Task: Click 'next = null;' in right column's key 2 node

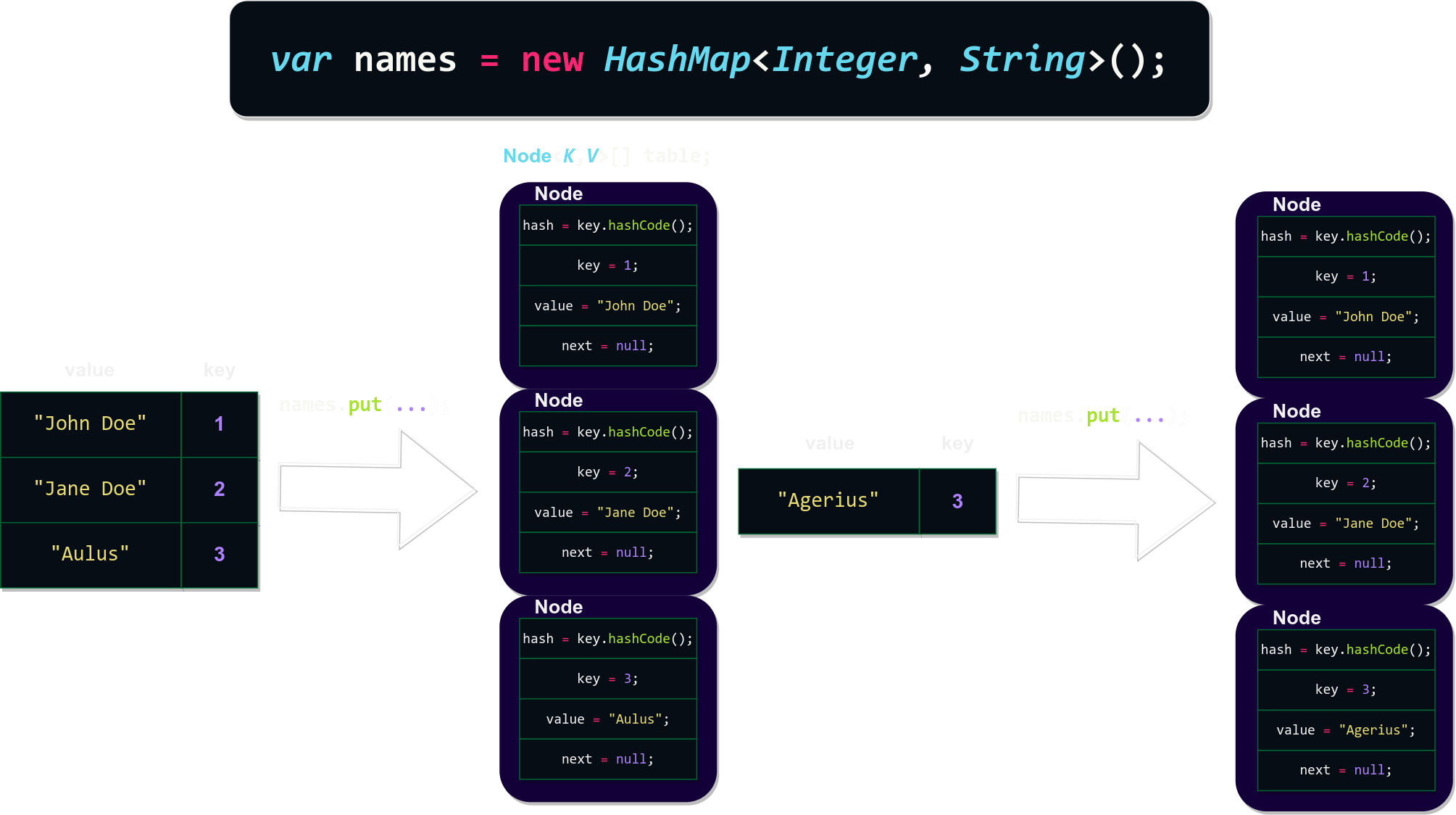Action: pos(1346,563)
